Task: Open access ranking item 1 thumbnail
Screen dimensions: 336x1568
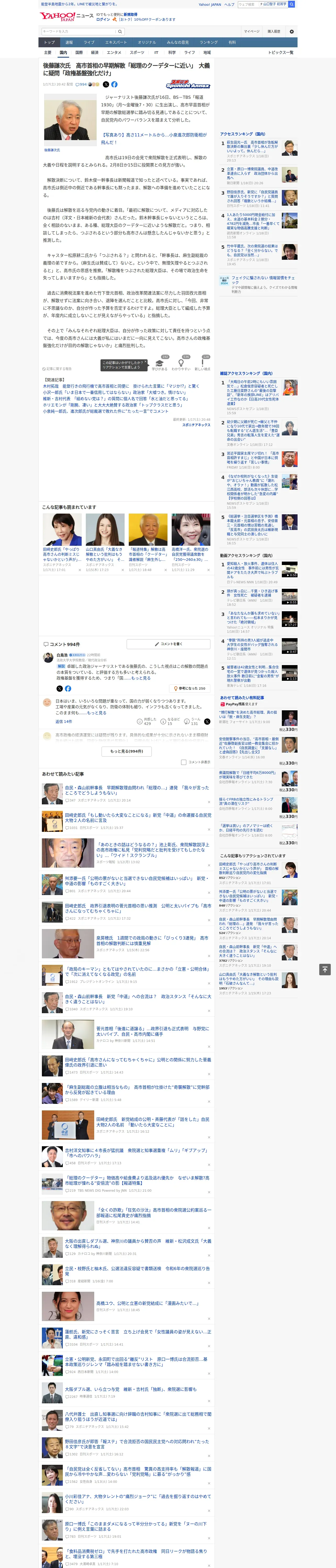Action: [x=290, y=148]
